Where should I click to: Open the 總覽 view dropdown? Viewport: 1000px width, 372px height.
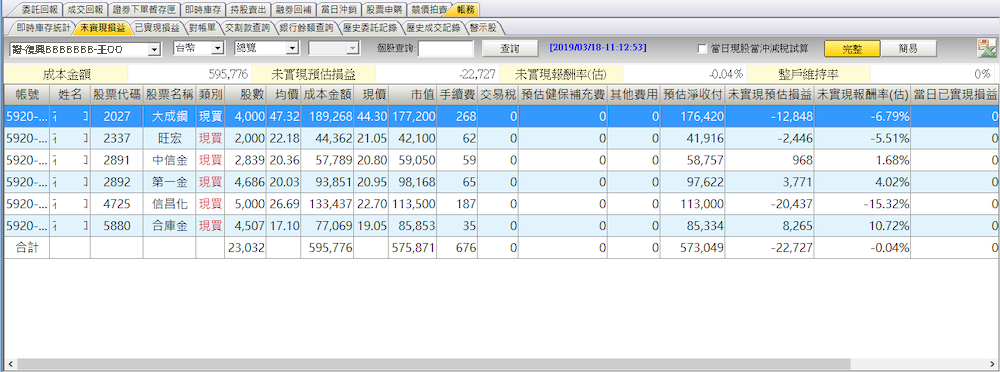267,48
